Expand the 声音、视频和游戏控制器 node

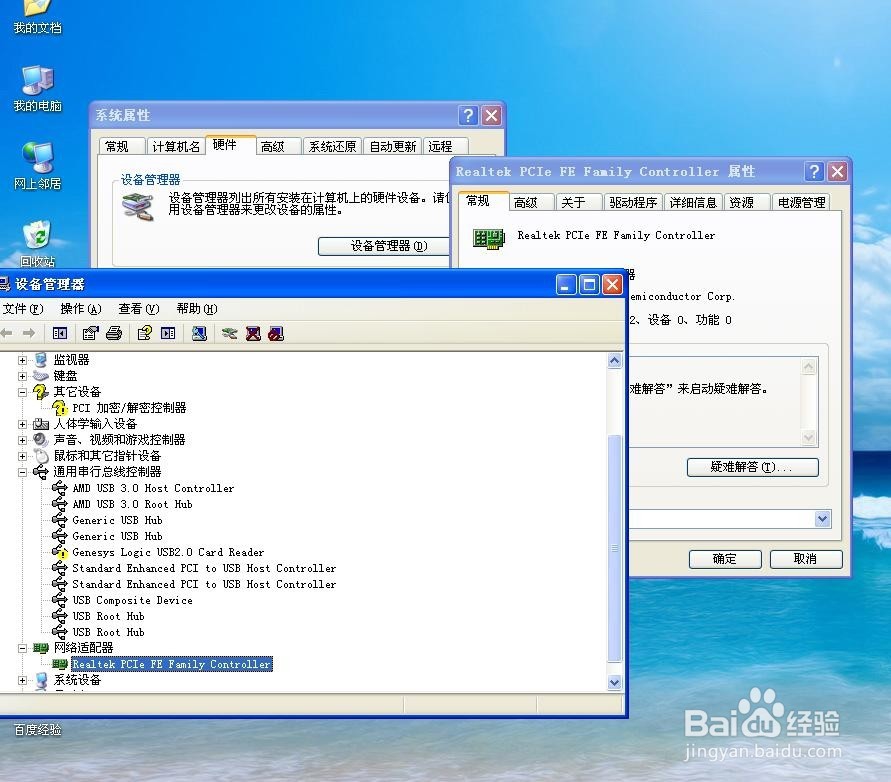click(x=22, y=439)
